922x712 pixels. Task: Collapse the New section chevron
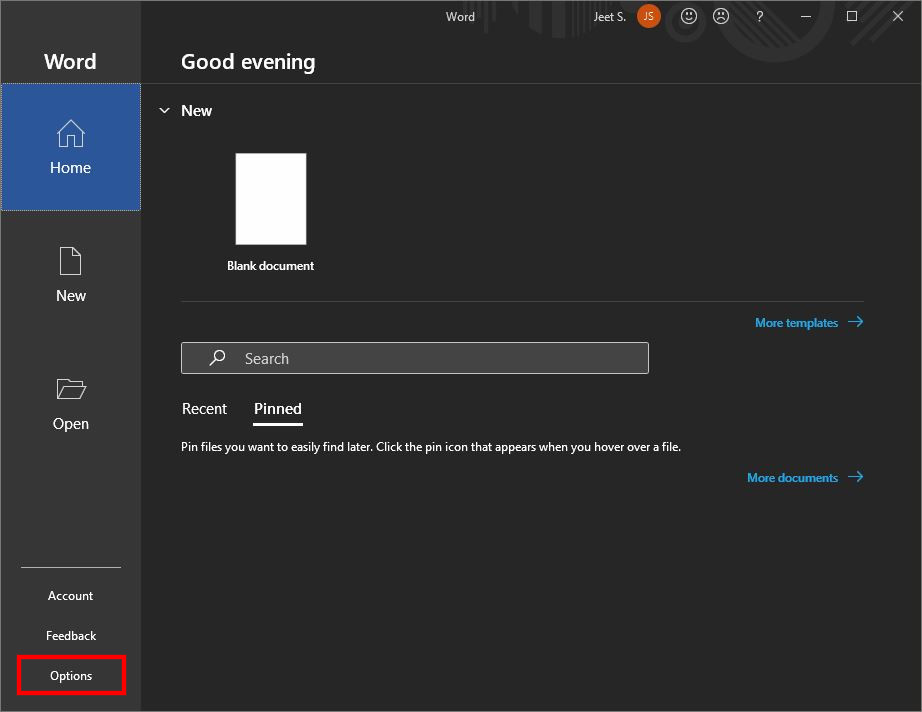click(x=164, y=110)
